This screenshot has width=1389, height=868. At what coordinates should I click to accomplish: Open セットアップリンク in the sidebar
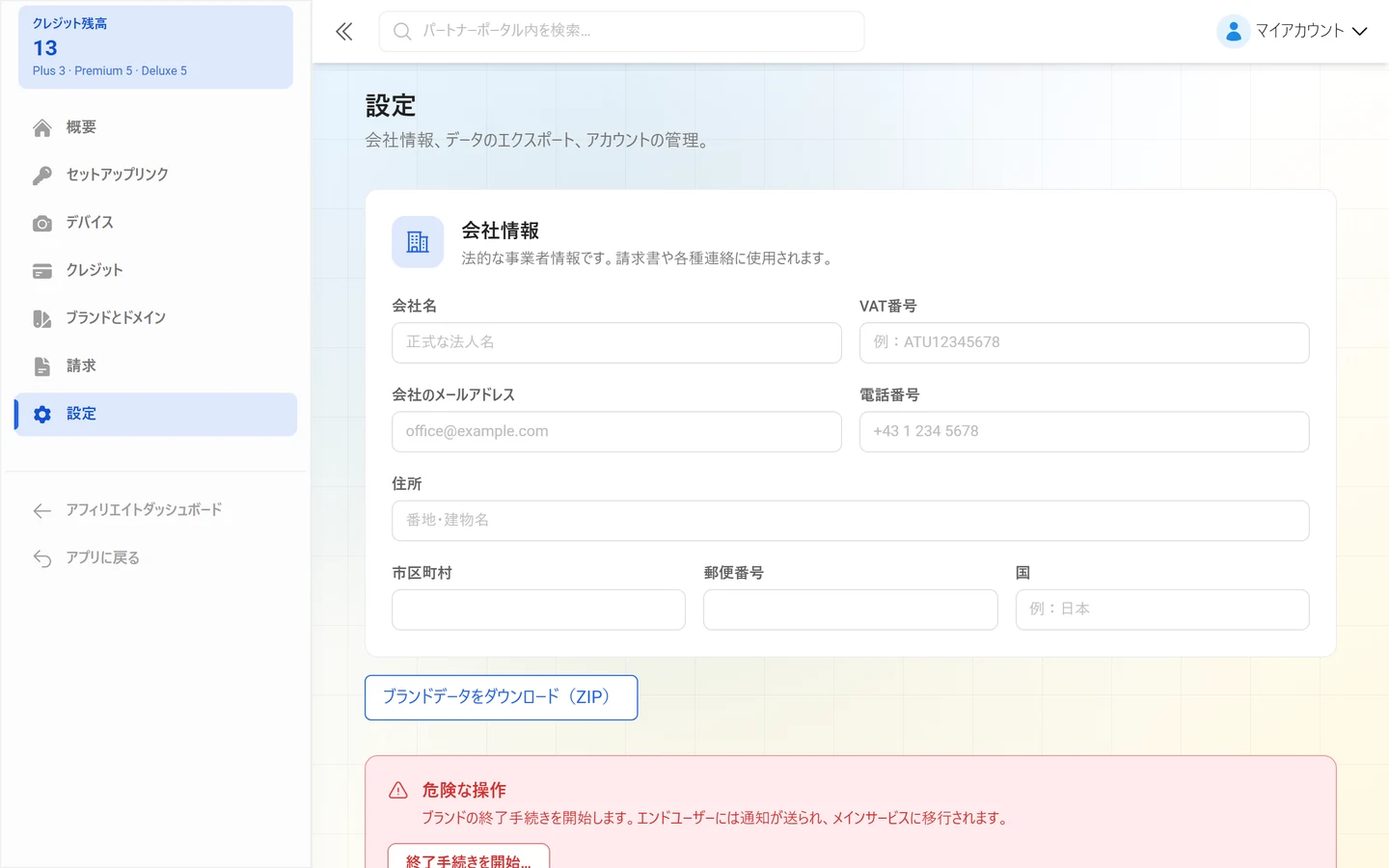[x=155, y=175]
